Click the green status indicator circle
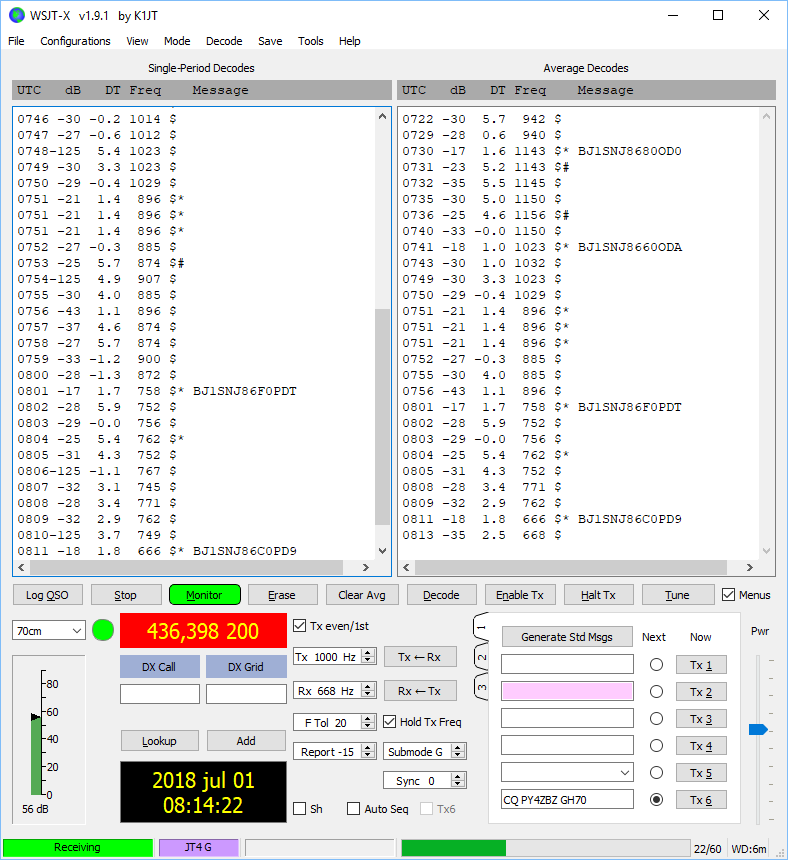The height and width of the screenshot is (860, 788). pos(103,630)
